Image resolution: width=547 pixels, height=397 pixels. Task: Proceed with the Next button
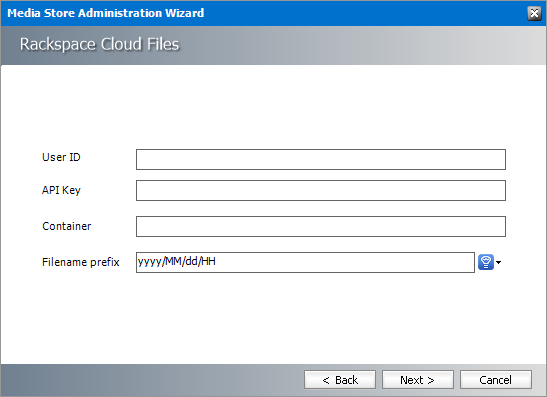point(418,380)
